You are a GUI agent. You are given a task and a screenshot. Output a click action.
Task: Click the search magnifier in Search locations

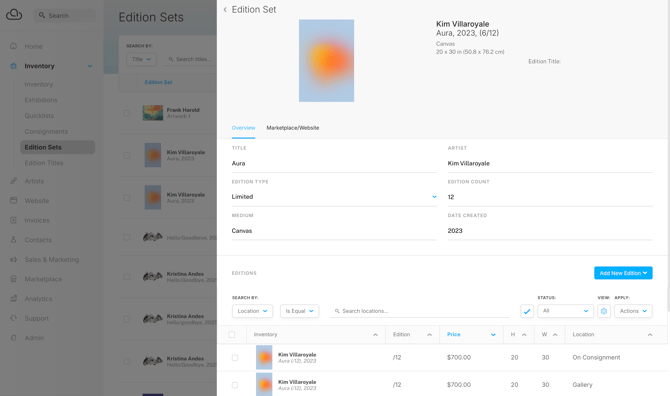click(x=337, y=311)
